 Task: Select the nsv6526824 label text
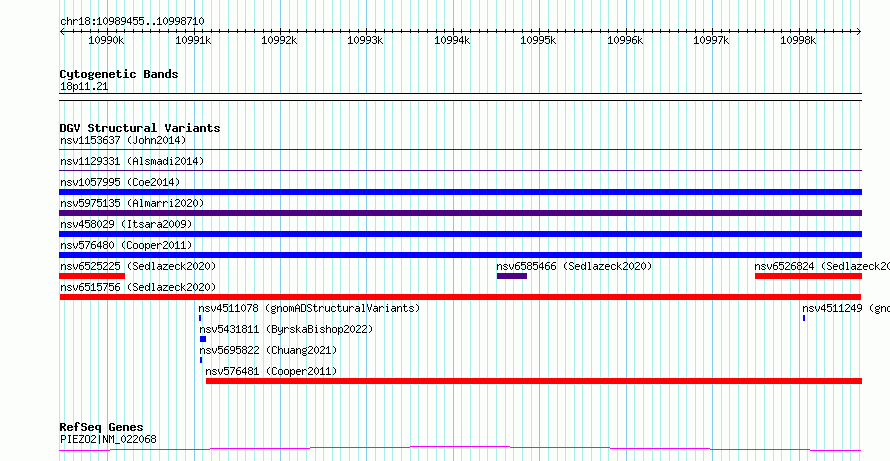pyautogui.click(x=822, y=266)
